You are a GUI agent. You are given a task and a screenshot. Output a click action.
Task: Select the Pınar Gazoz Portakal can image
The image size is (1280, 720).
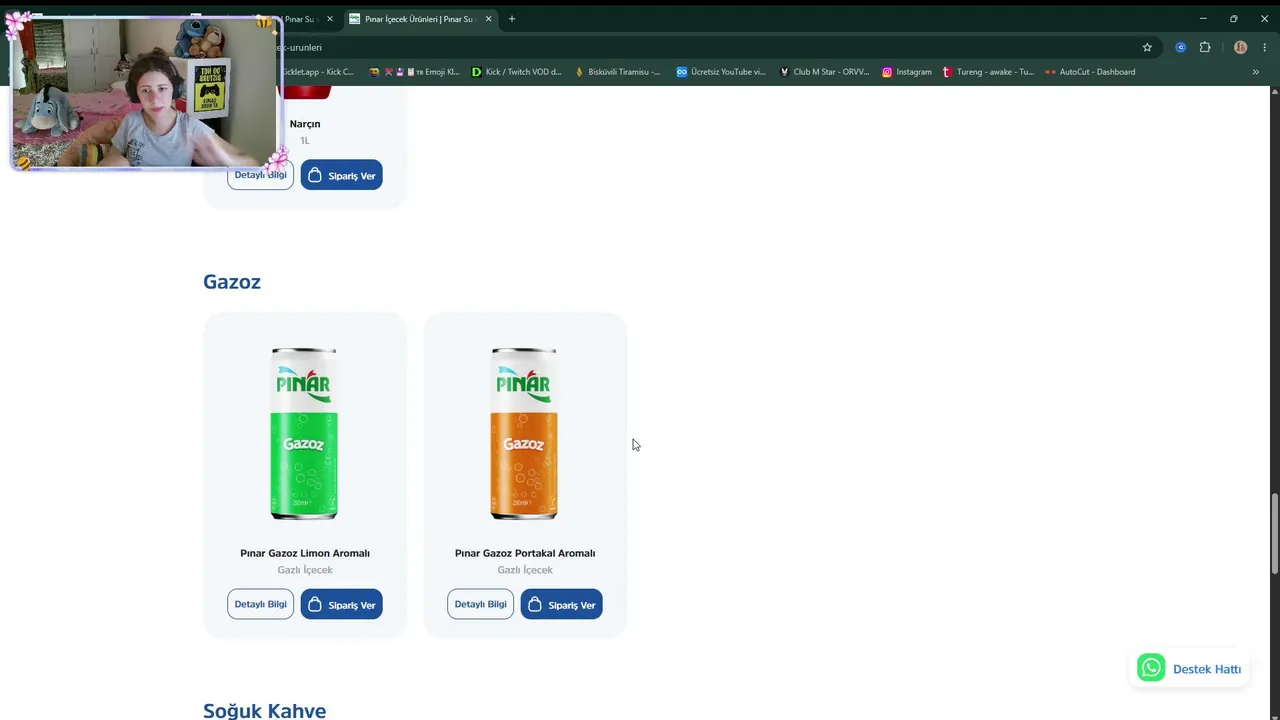pos(524,433)
